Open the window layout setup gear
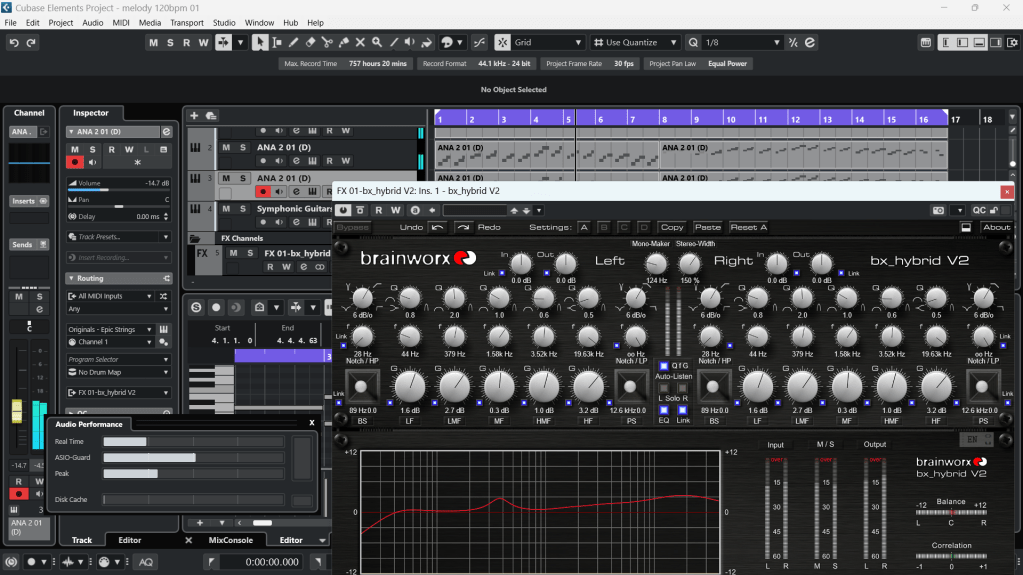Screen dimensions: 1023x575 tap(1011, 43)
